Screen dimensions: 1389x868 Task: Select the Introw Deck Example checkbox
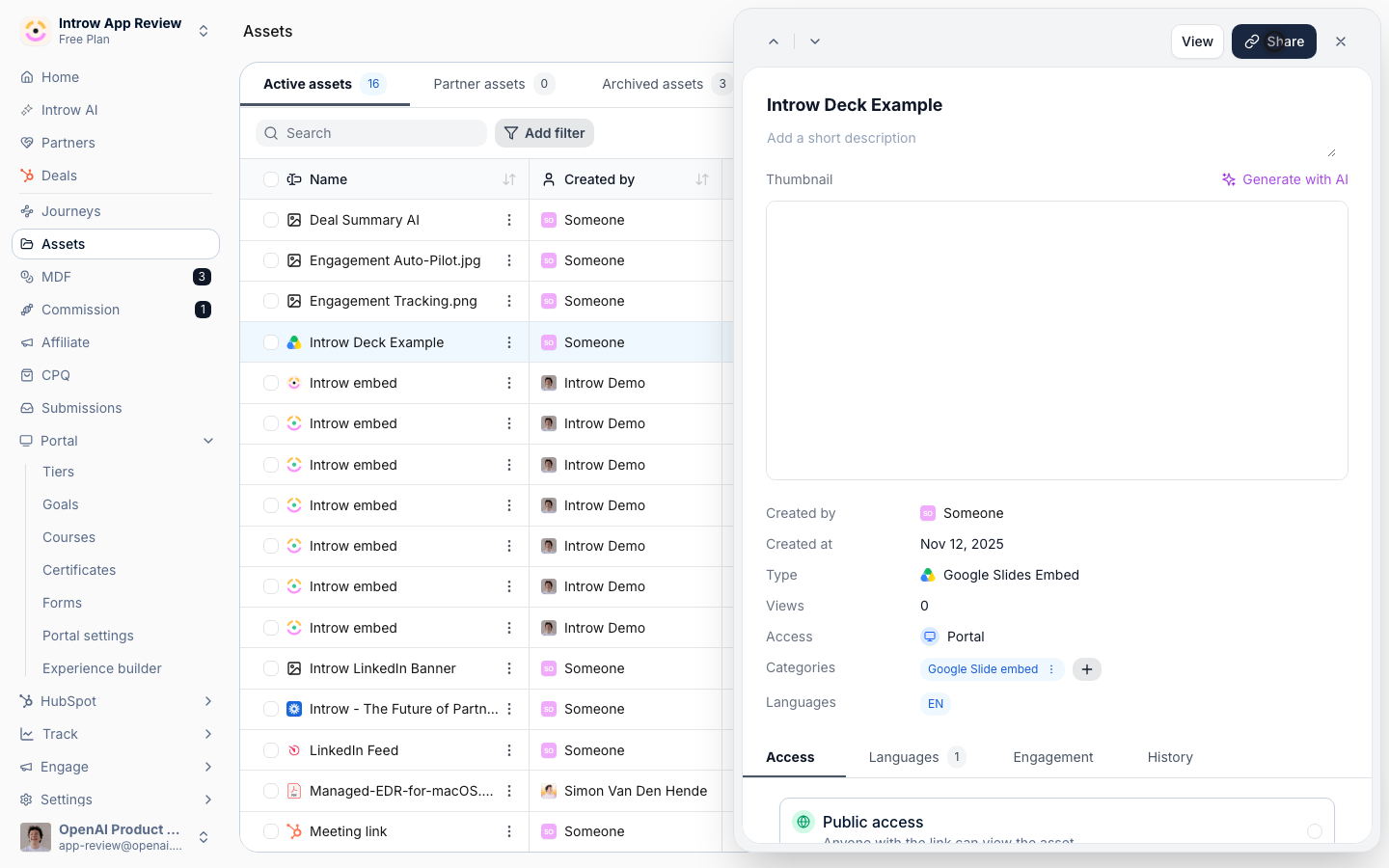click(271, 342)
